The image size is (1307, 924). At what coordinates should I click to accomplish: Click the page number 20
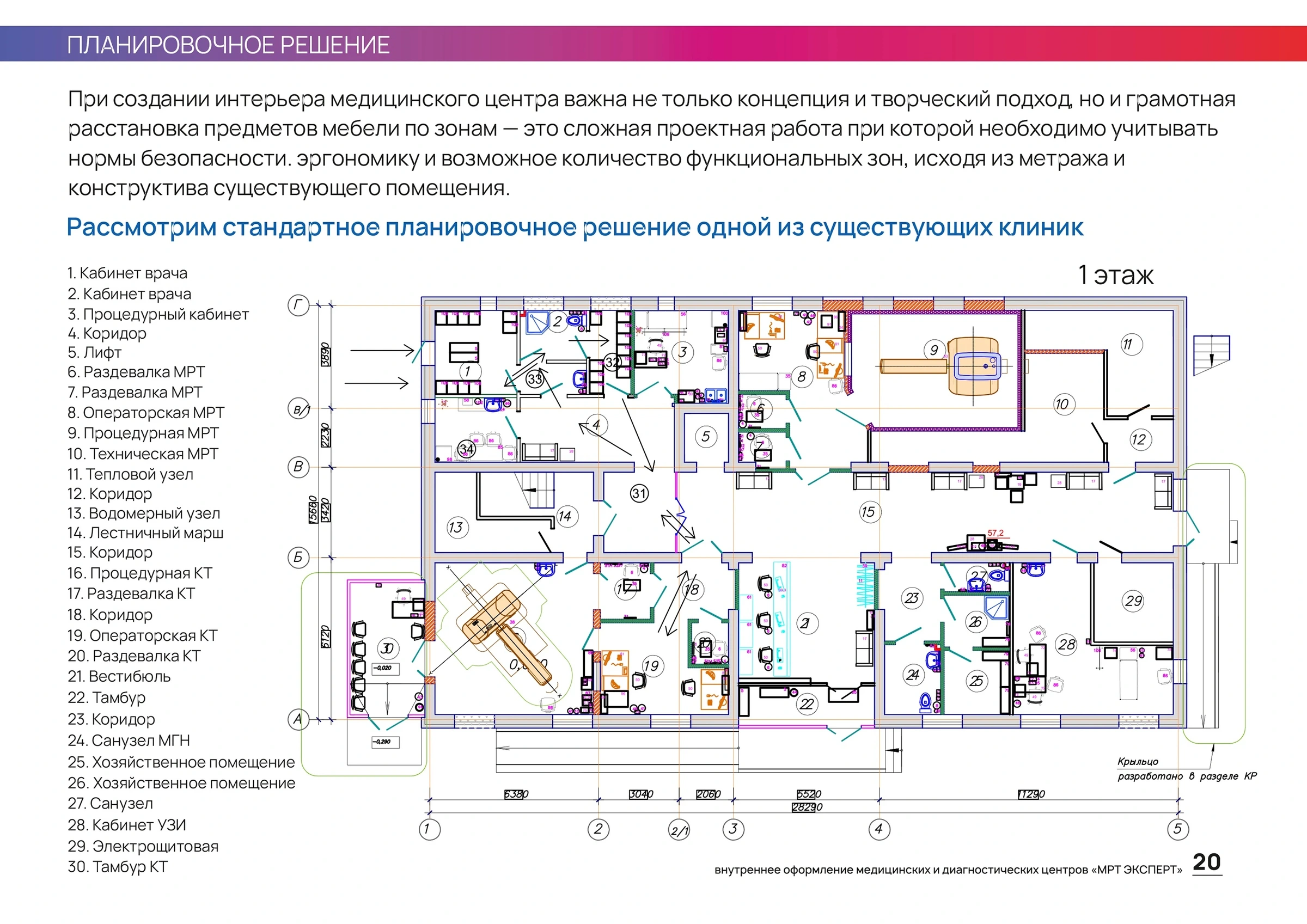point(1207,862)
